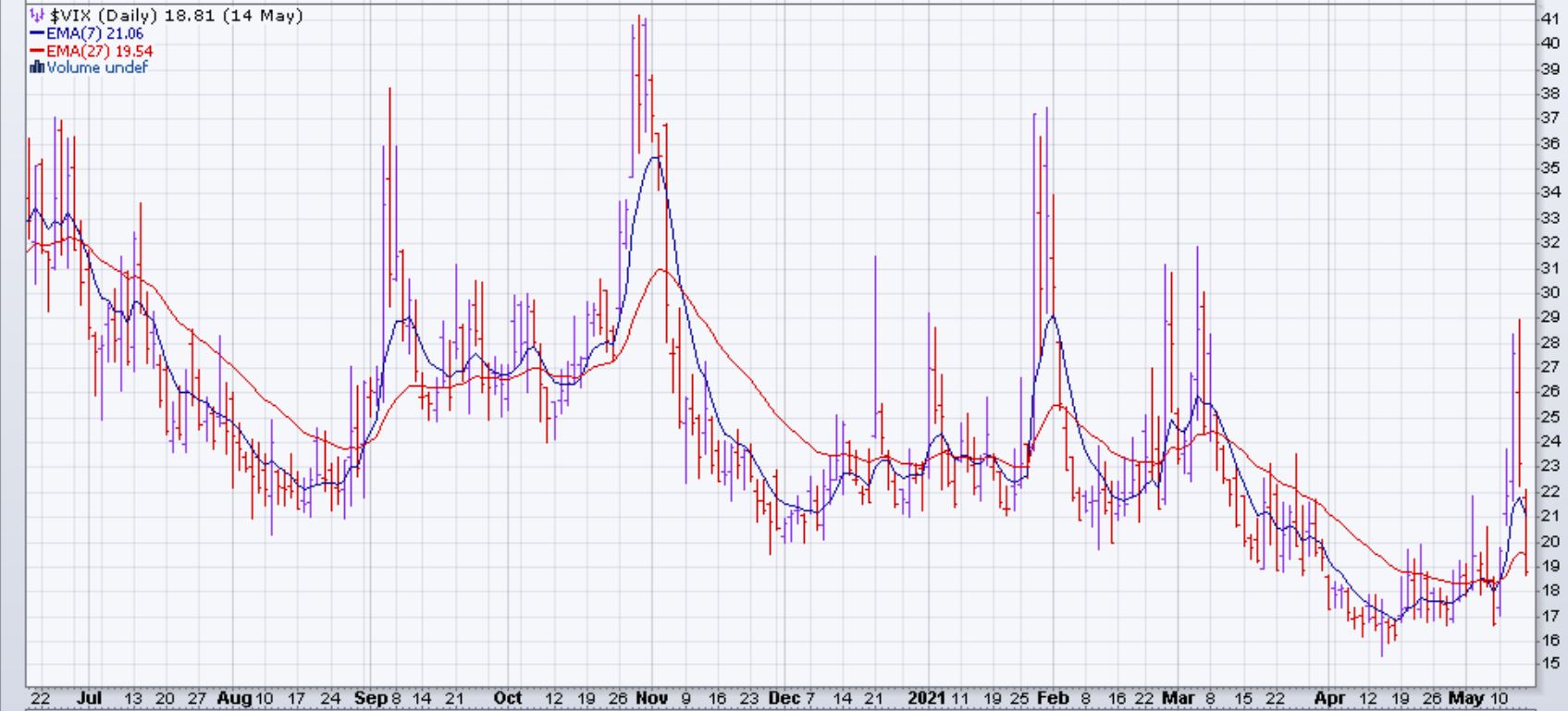Click the $VIX candlestick icon in legend
This screenshot has width=1568, height=711.
37,16
